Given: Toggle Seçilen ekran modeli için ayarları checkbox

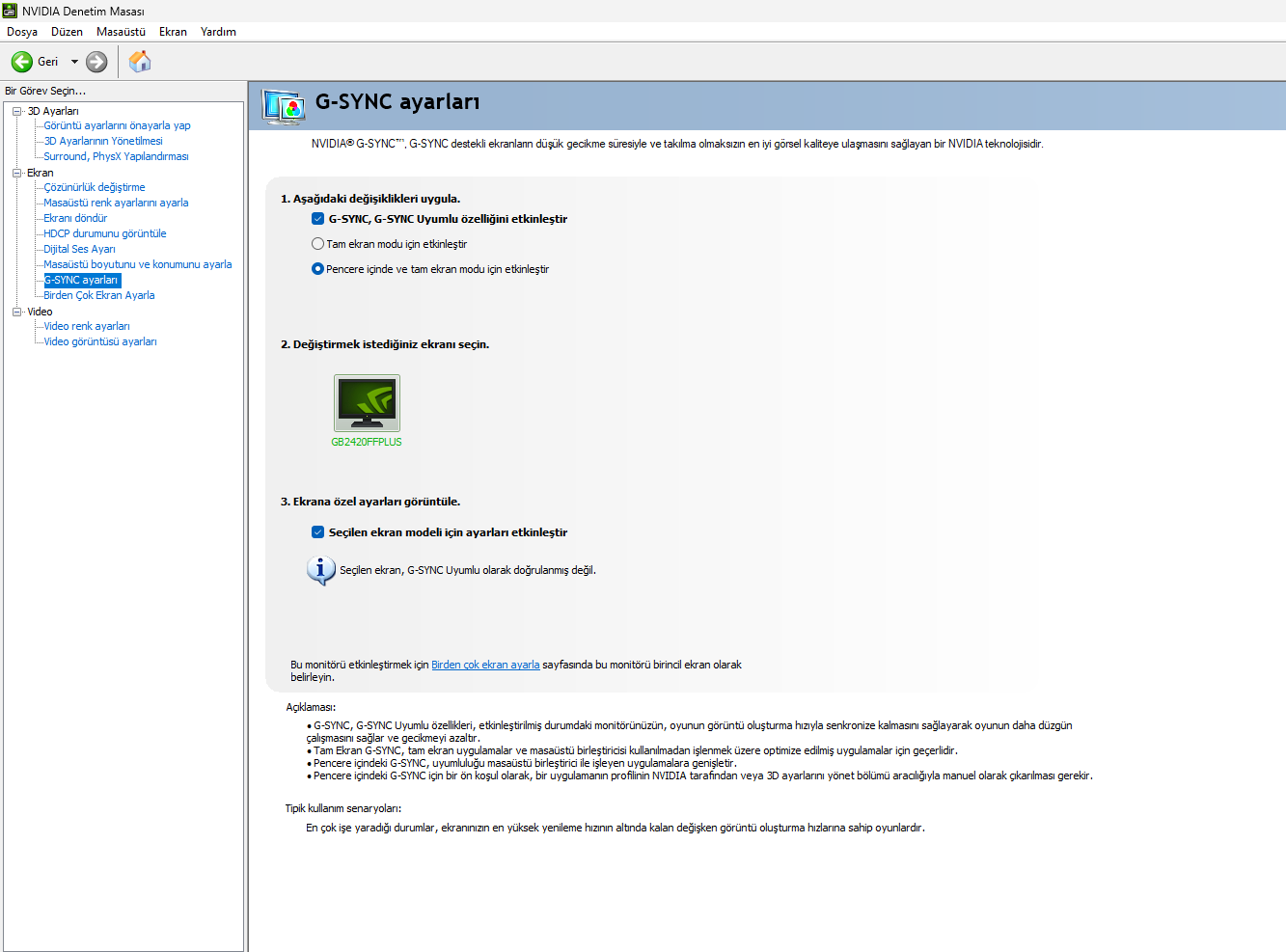Looking at the screenshot, I should pos(317,532).
